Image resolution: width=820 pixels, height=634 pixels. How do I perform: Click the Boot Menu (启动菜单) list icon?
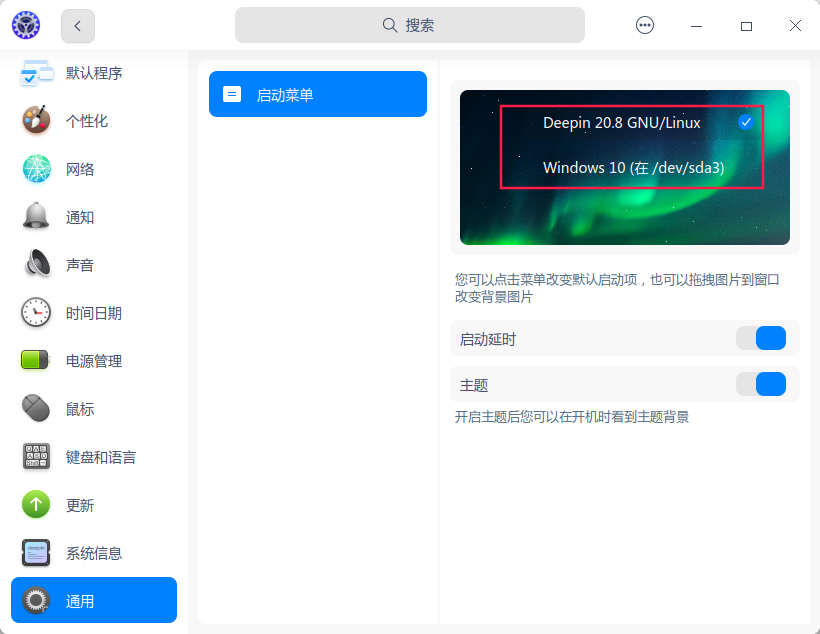(232, 94)
